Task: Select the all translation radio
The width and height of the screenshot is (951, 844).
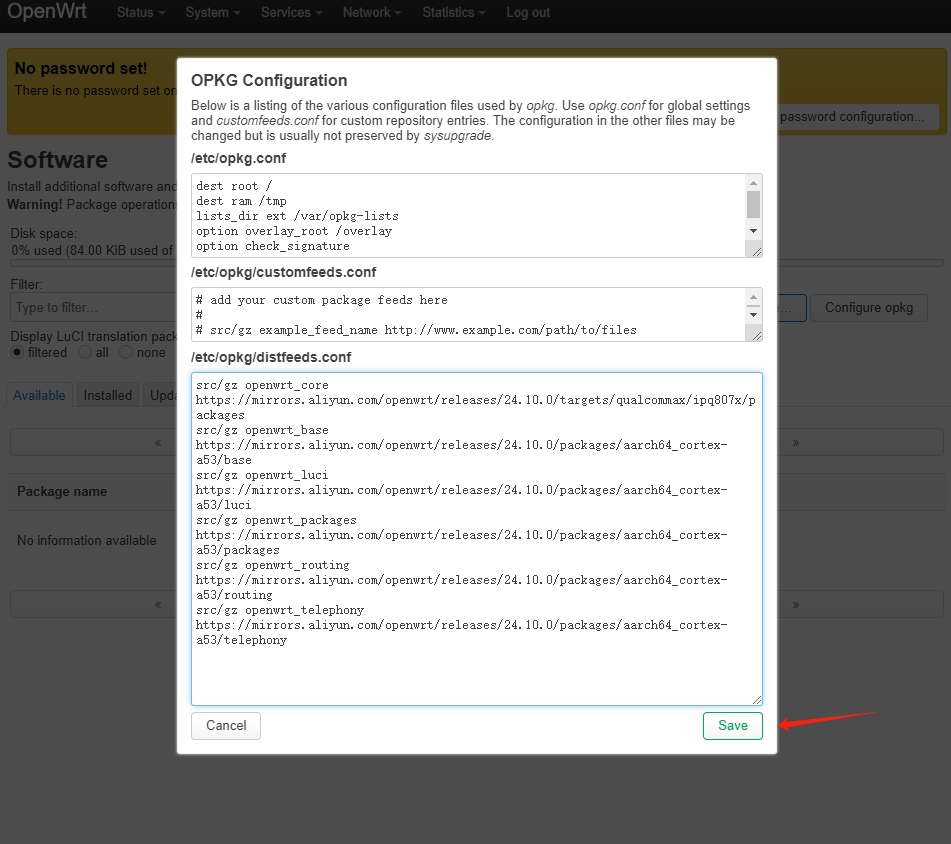Action: [x=85, y=352]
